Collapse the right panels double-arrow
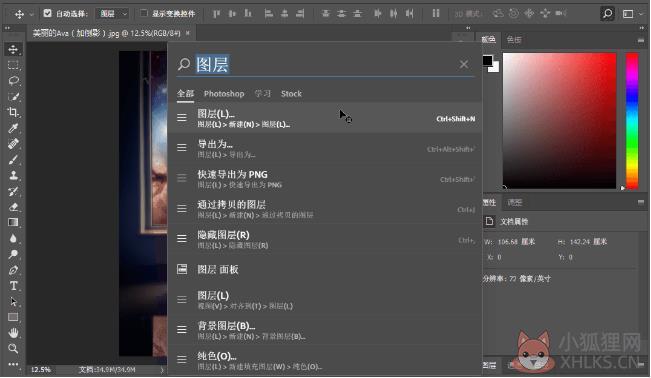651x378 pixels. 641,28
